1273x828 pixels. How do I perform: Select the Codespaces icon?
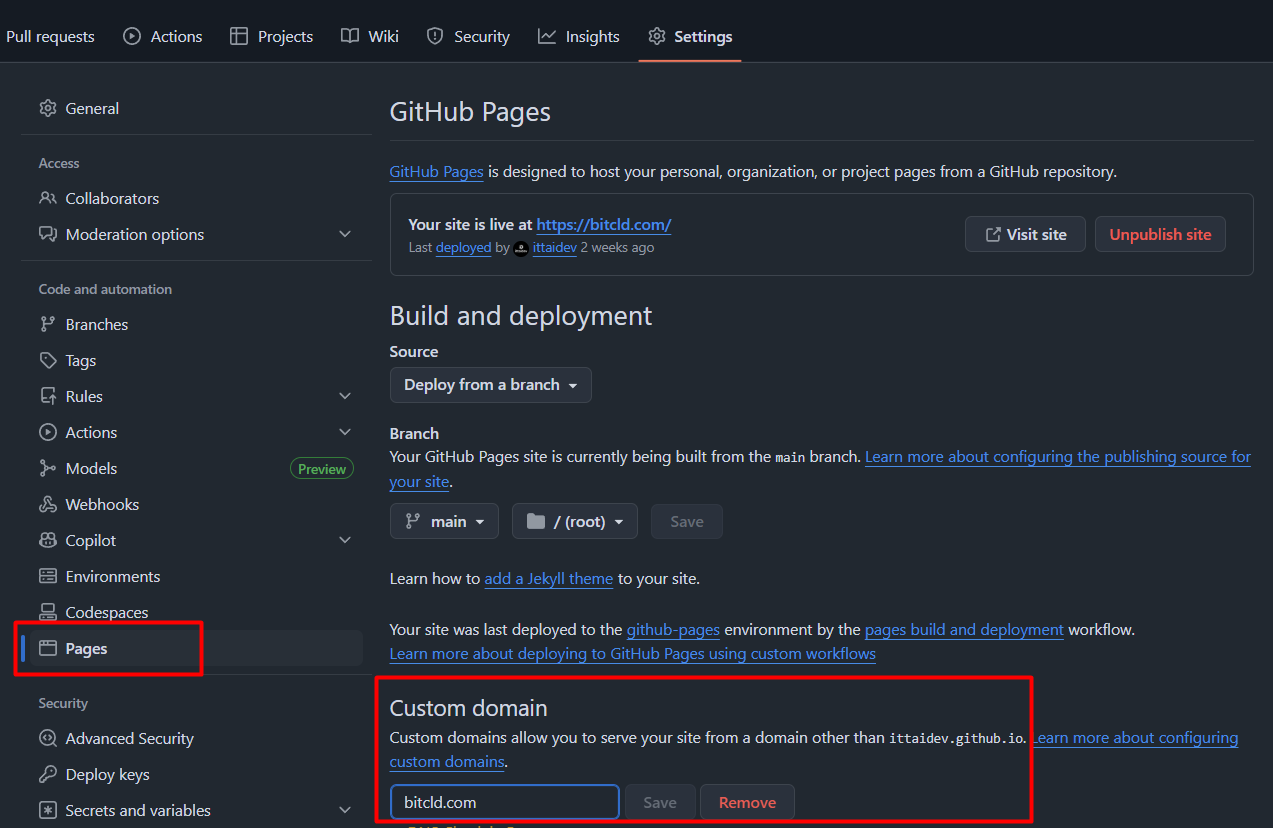coord(48,611)
